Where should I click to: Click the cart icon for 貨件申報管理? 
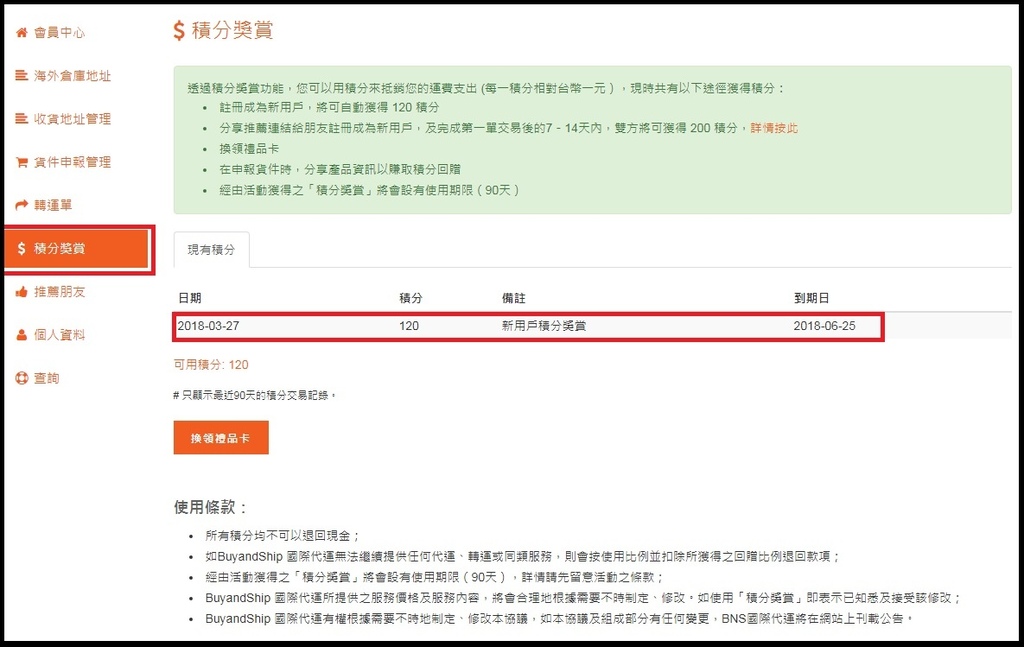pos(21,162)
